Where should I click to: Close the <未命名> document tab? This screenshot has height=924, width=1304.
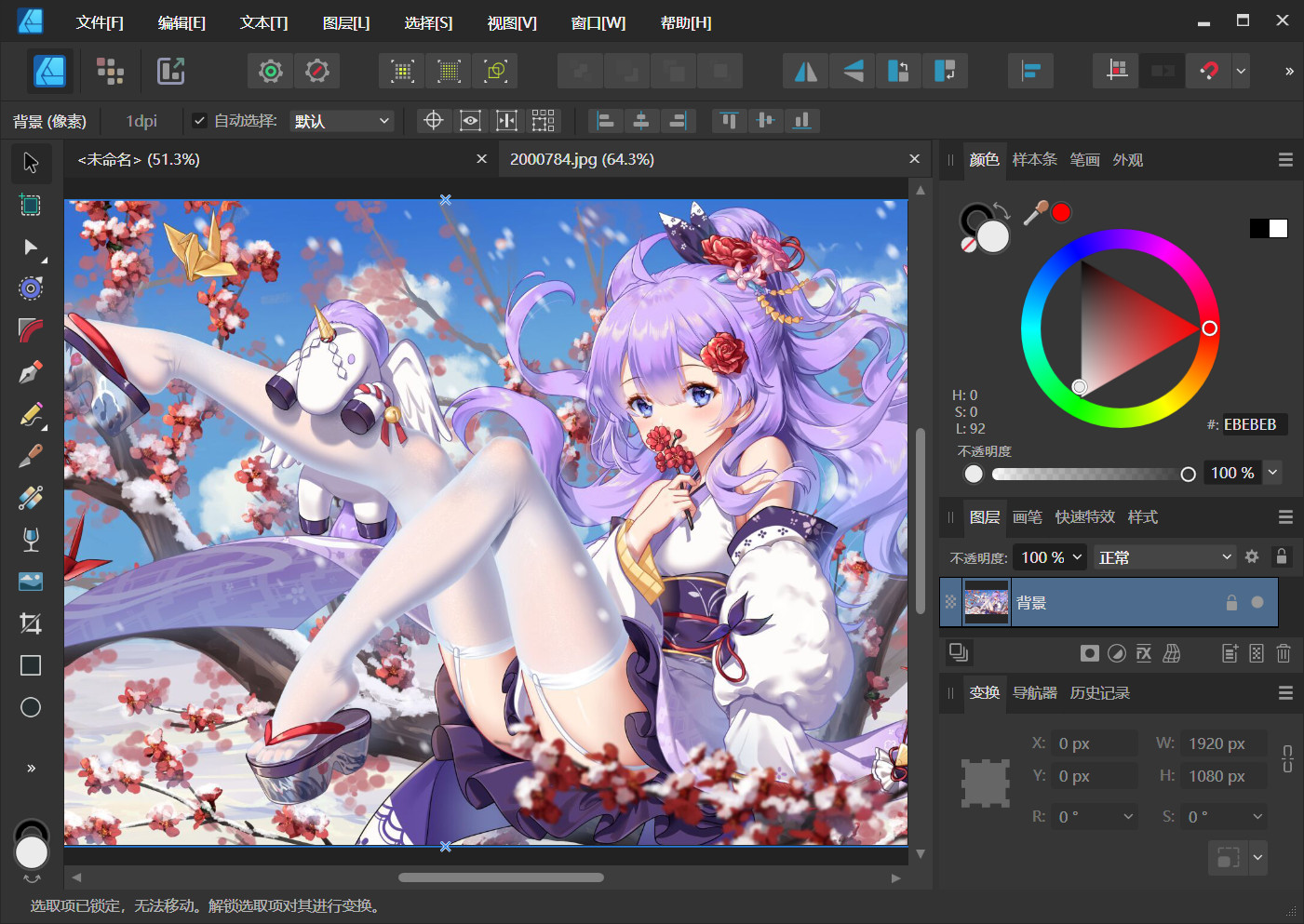click(481, 159)
